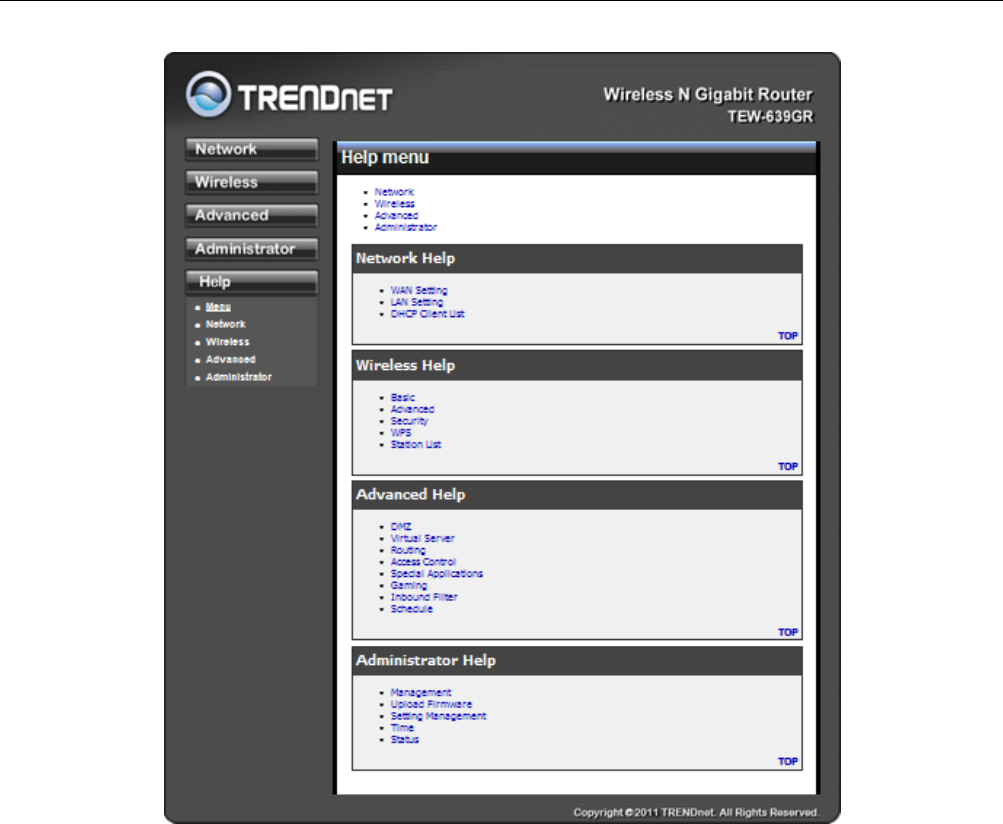
Task: Open LAN Setting help link
Action: 417,302
